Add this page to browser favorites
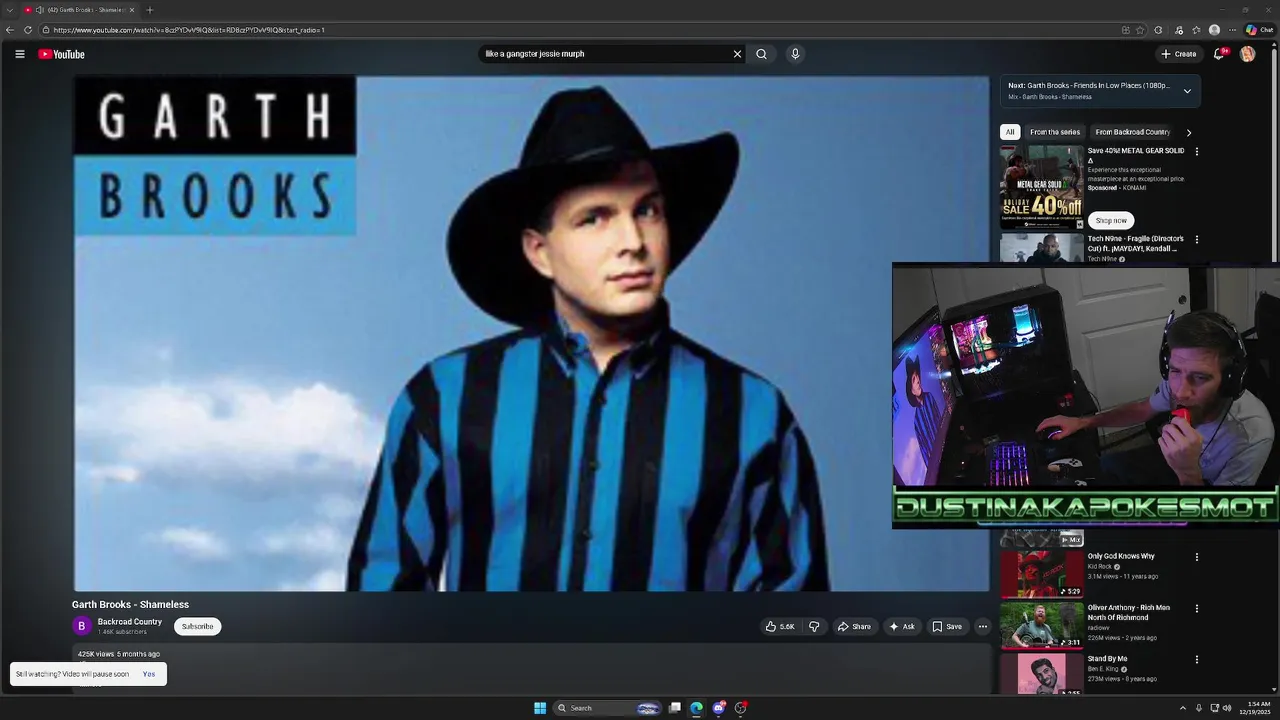This screenshot has height=720, width=1280. click(1140, 30)
